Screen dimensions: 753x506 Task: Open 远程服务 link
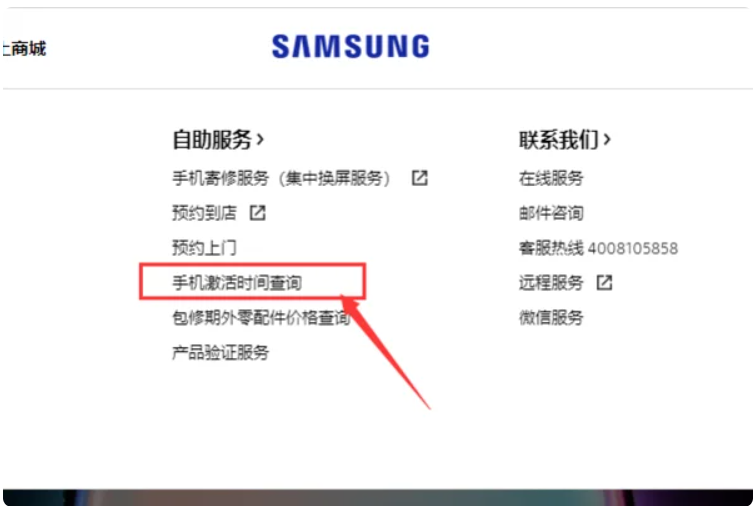[551, 282]
